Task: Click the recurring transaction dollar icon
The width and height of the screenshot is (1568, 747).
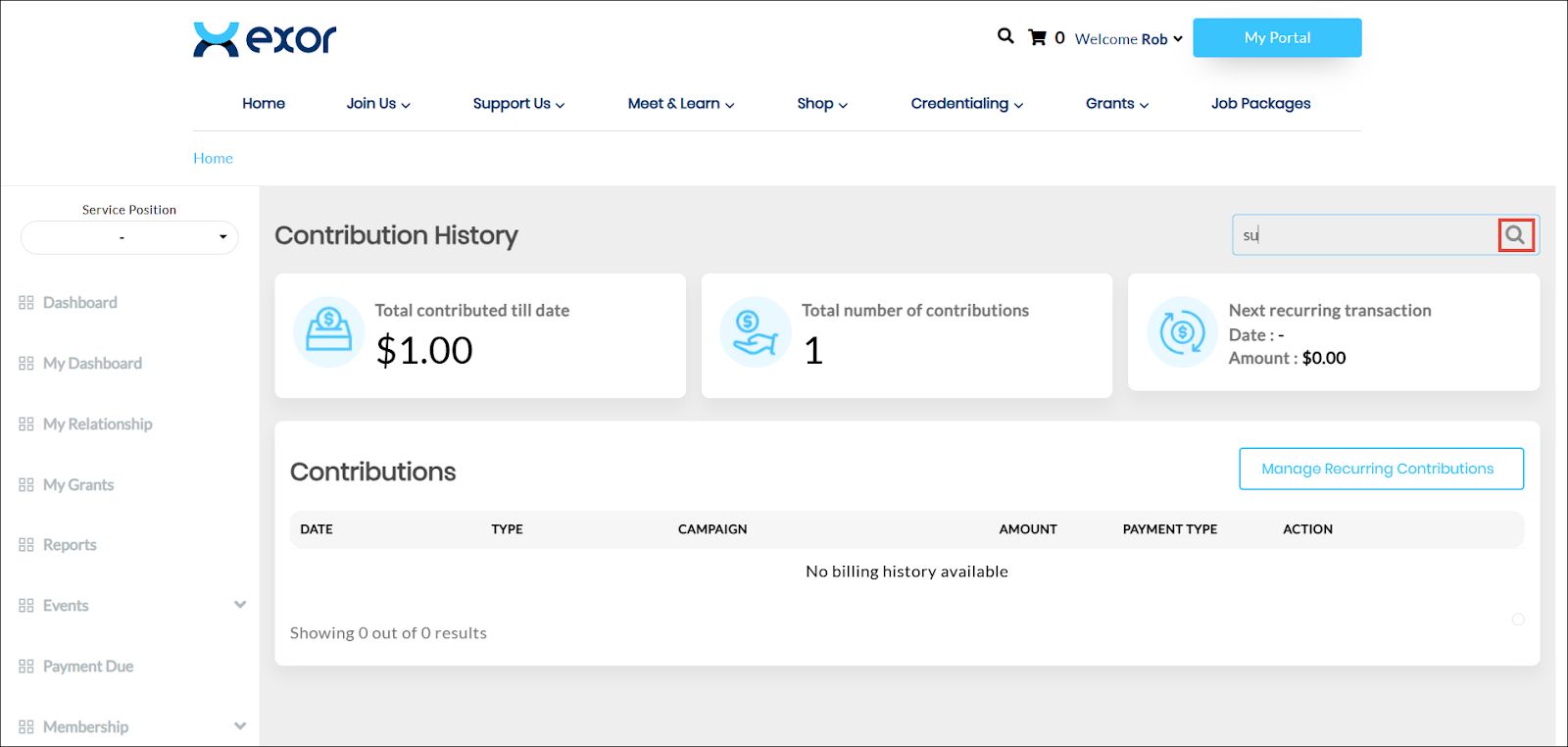Action: click(1182, 331)
